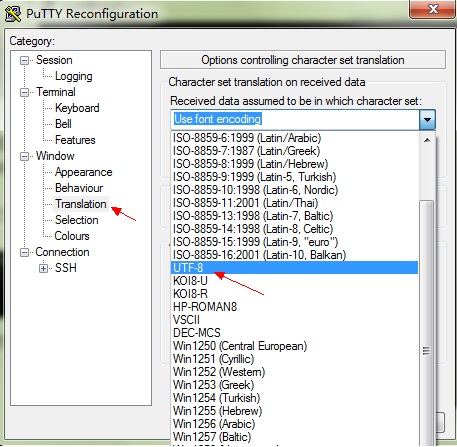Select VSCII encoding option
The height and width of the screenshot is (447, 457).
coord(294,320)
